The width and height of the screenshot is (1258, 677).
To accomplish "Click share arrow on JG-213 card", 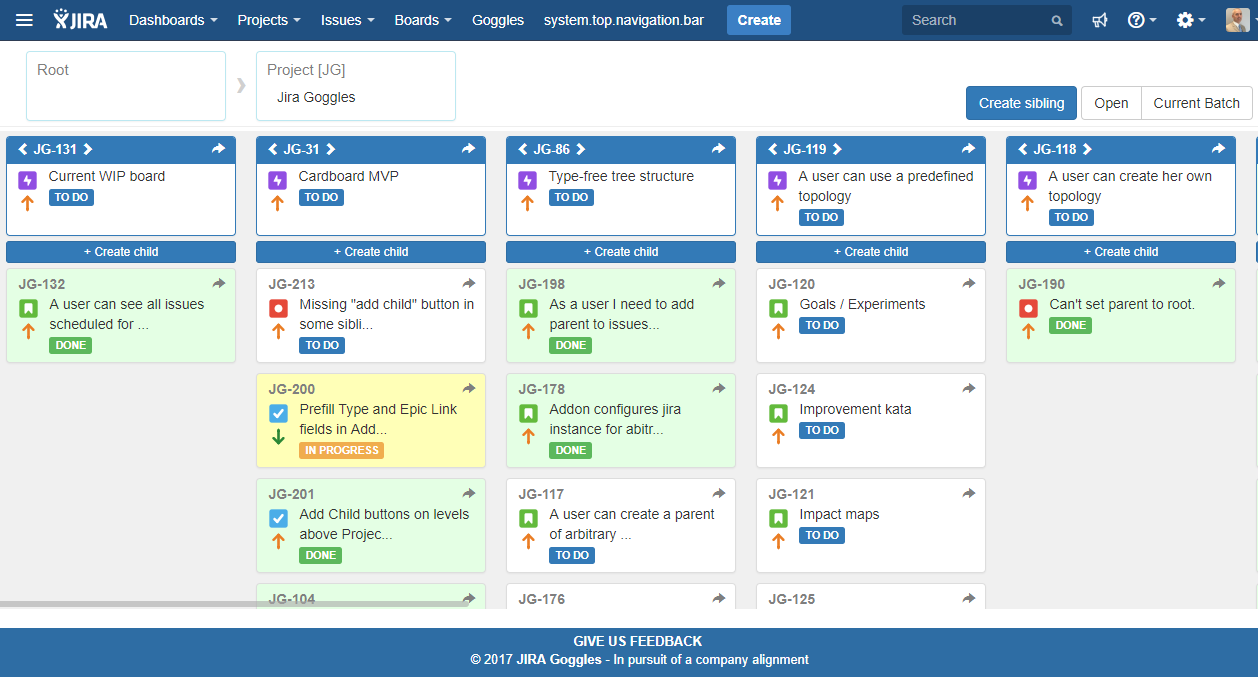I will (x=469, y=284).
